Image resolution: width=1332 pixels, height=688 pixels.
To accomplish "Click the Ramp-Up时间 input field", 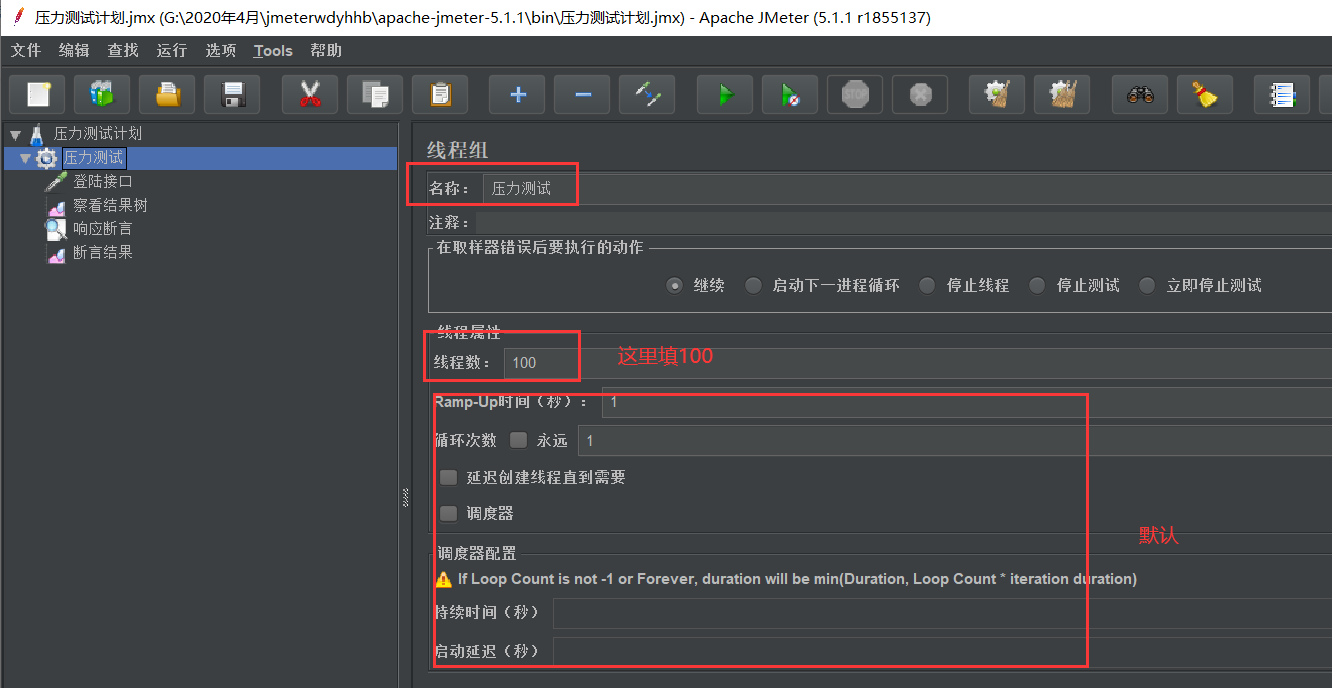I will coord(967,402).
